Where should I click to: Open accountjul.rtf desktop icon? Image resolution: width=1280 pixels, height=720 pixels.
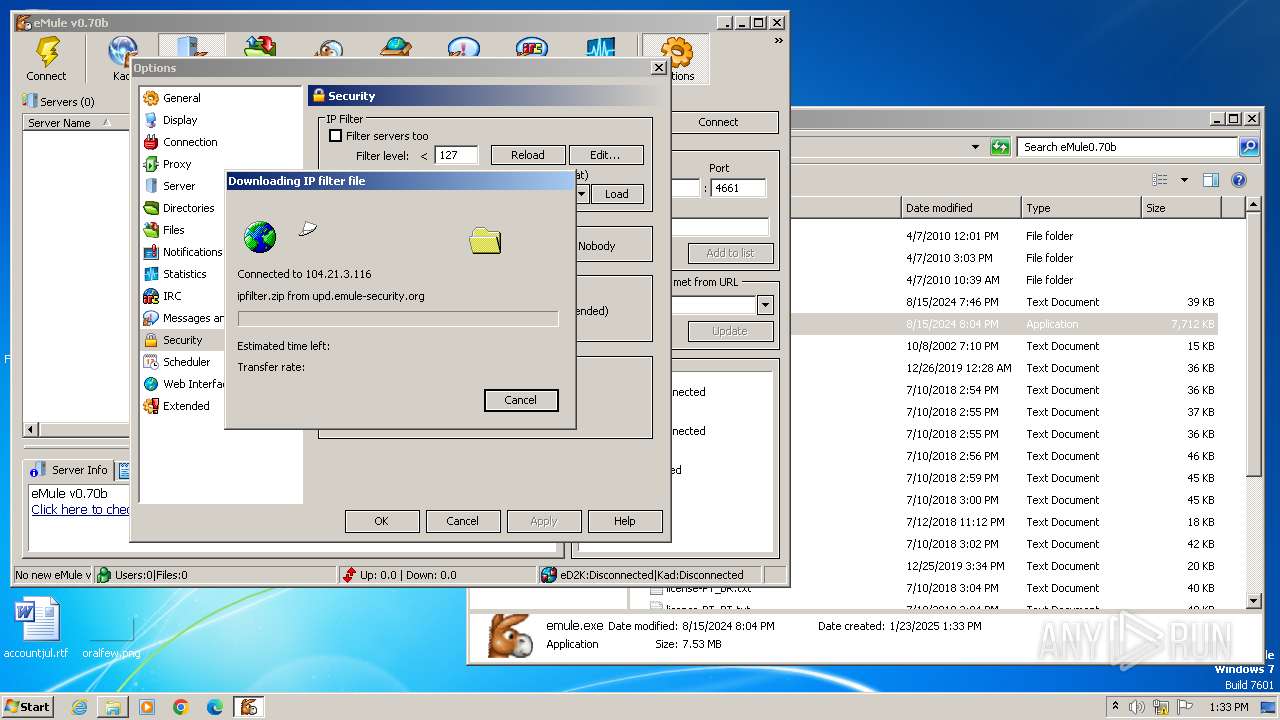point(36,628)
